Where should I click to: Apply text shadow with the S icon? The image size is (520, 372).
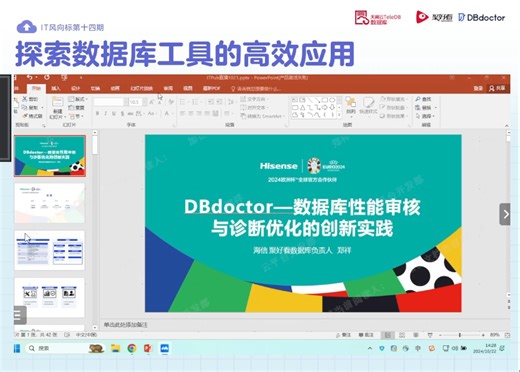click(x=122, y=114)
